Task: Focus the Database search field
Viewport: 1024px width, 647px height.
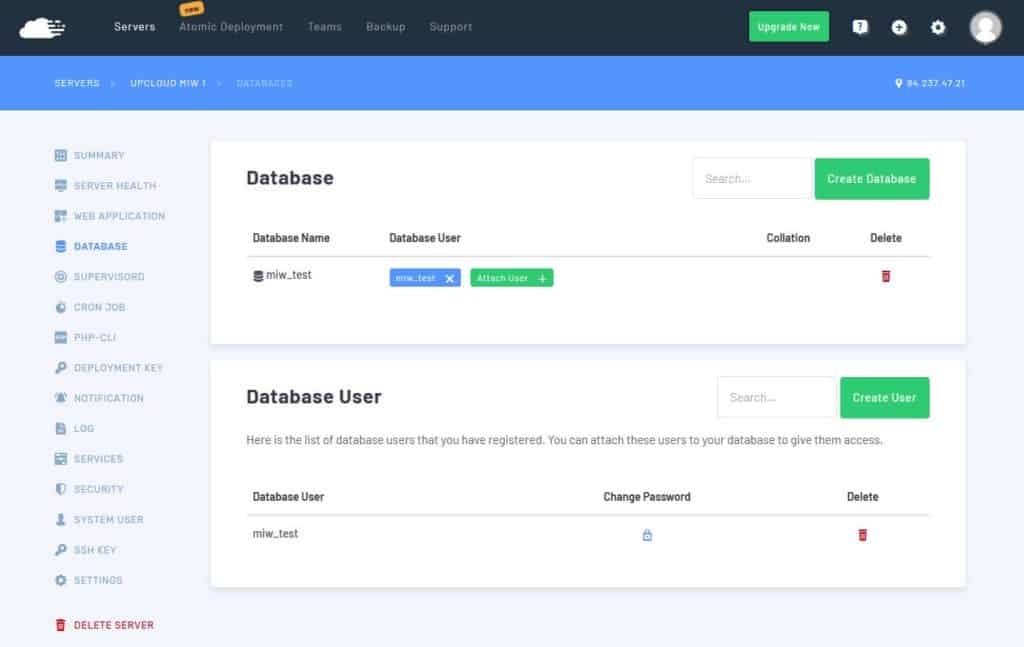Action: 752,179
